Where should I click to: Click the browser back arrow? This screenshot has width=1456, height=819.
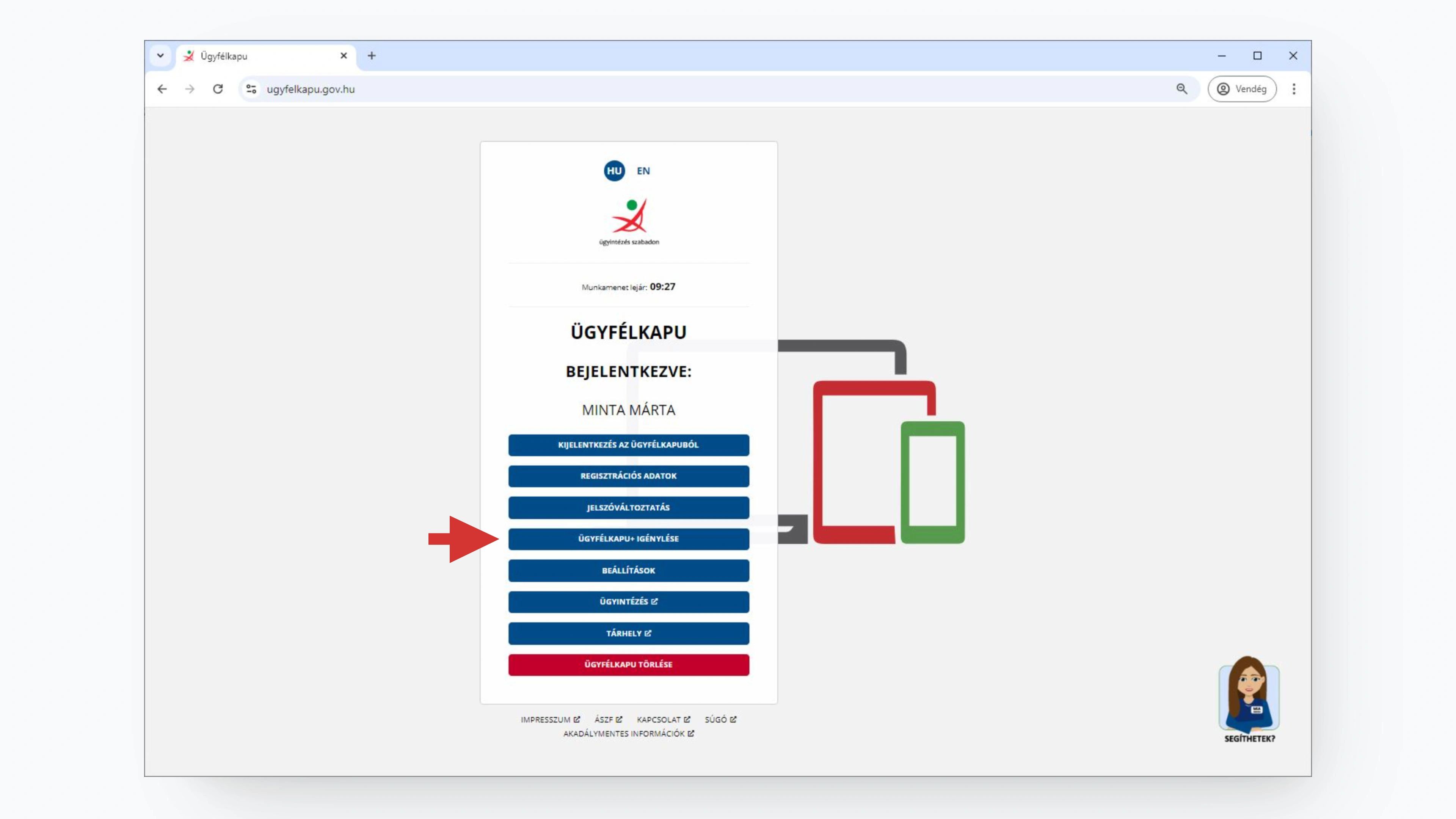[162, 89]
